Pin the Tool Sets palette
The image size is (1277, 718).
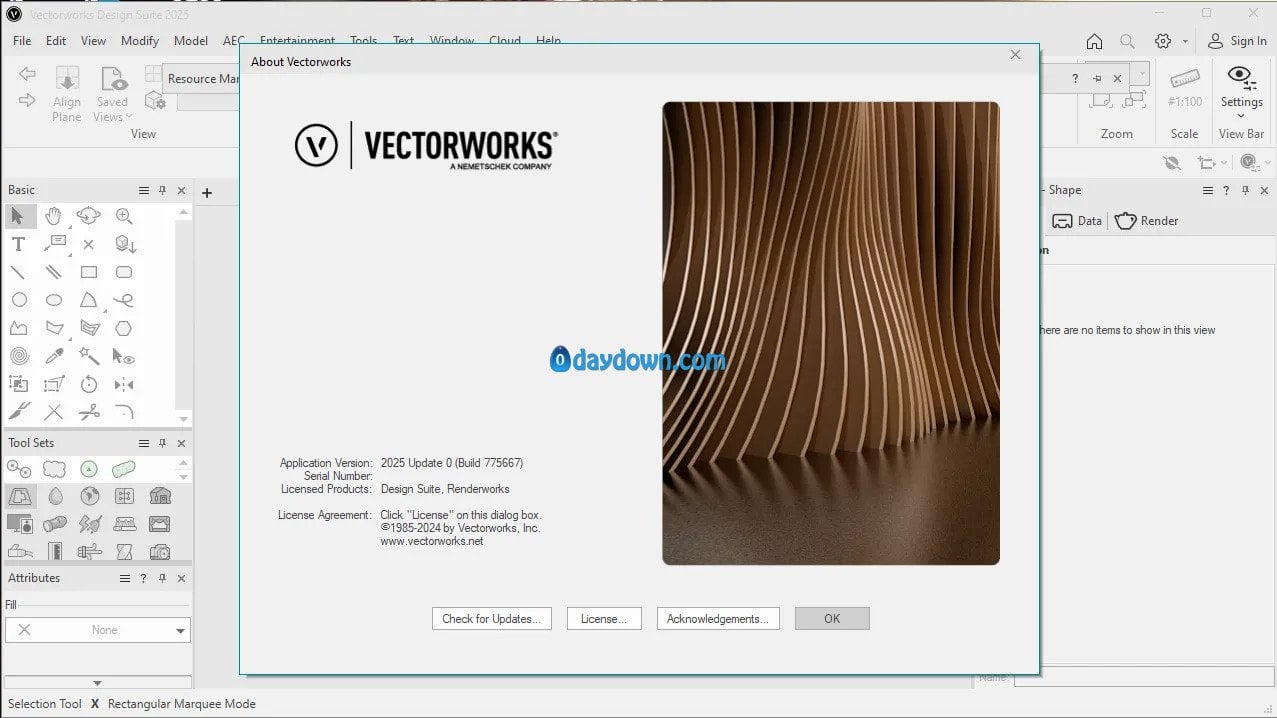tap(162, 443)
